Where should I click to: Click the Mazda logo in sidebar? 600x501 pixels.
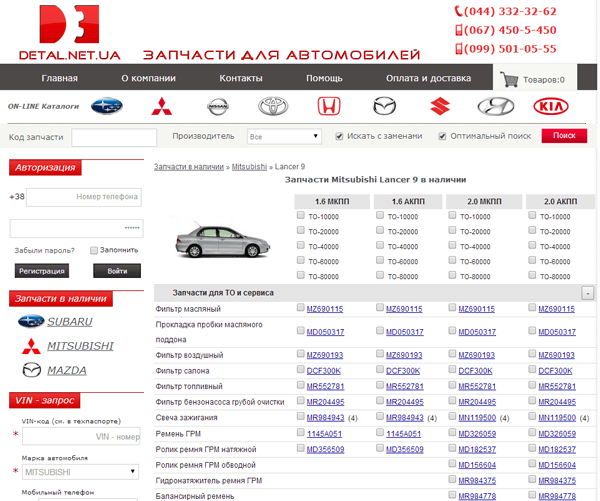(32, 370)
